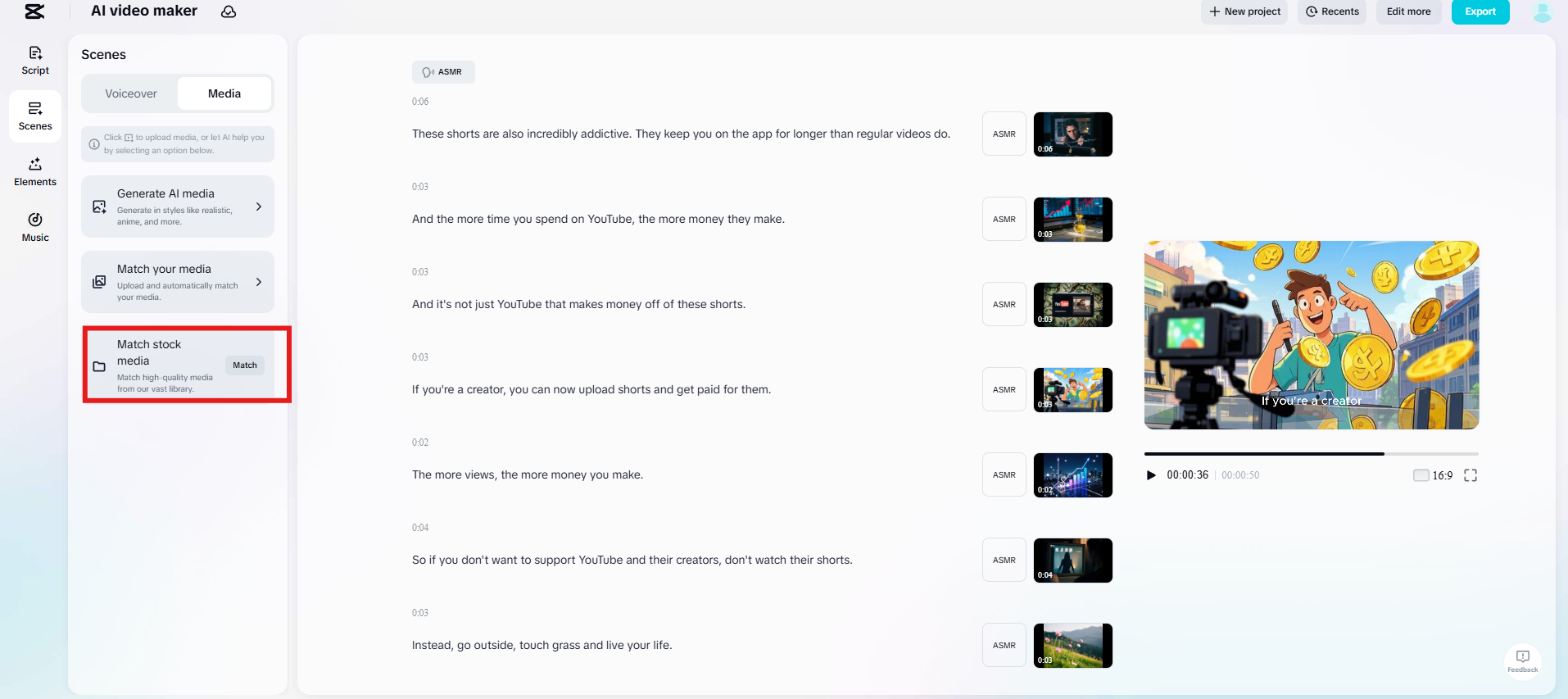Click script line 'These shorts are also incredibly addictive'

(682, 134)
